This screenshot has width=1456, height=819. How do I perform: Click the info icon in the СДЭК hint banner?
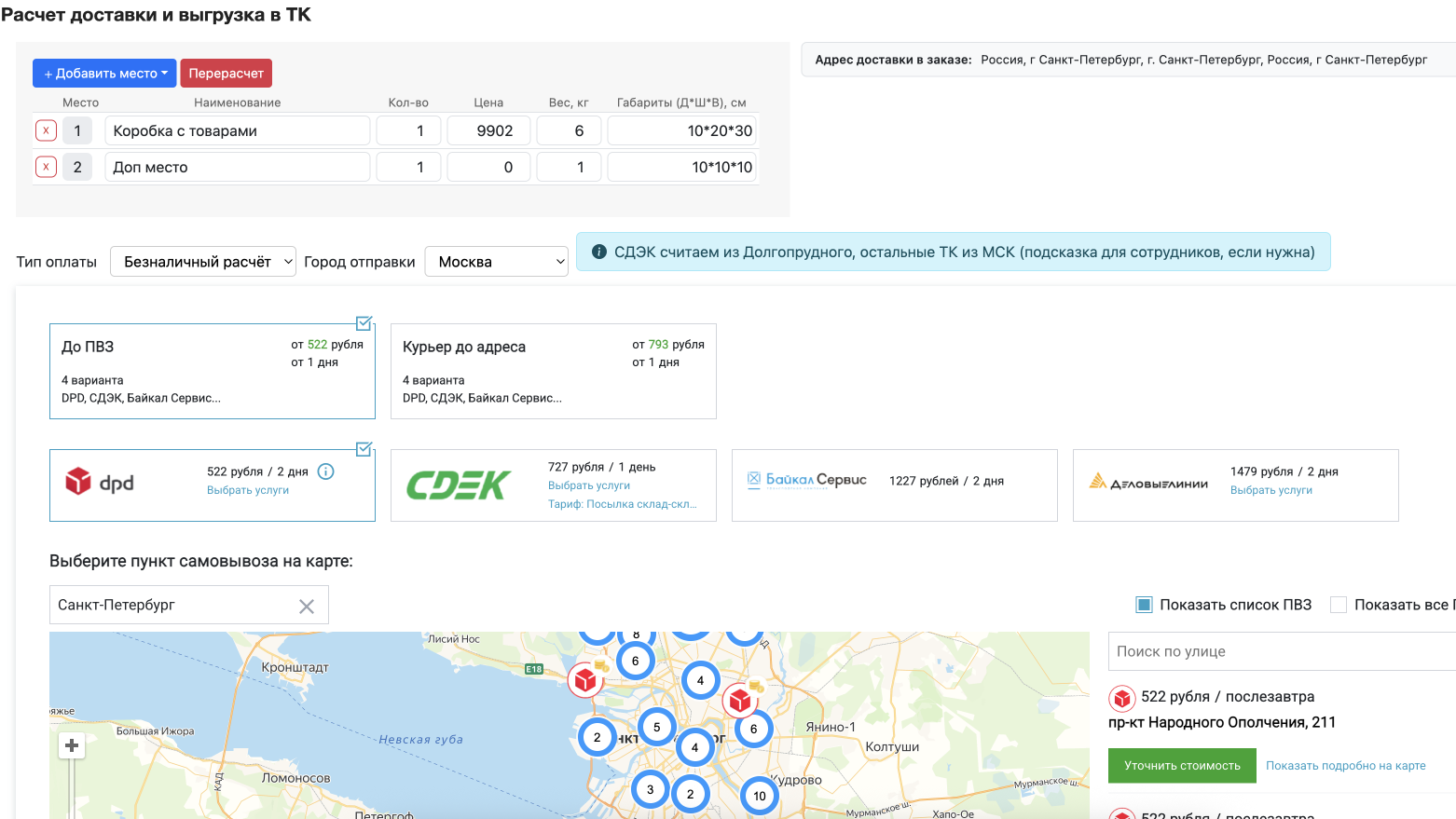(599, 253)
